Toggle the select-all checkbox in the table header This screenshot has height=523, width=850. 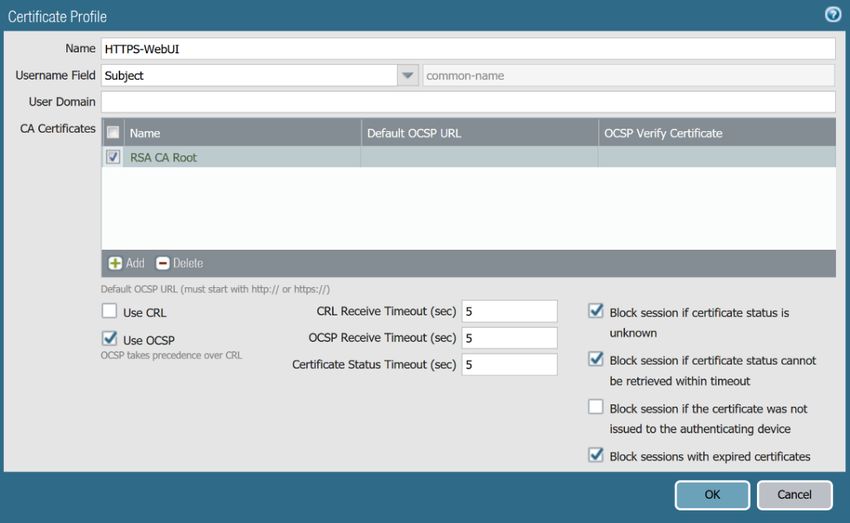coord(113,132)
